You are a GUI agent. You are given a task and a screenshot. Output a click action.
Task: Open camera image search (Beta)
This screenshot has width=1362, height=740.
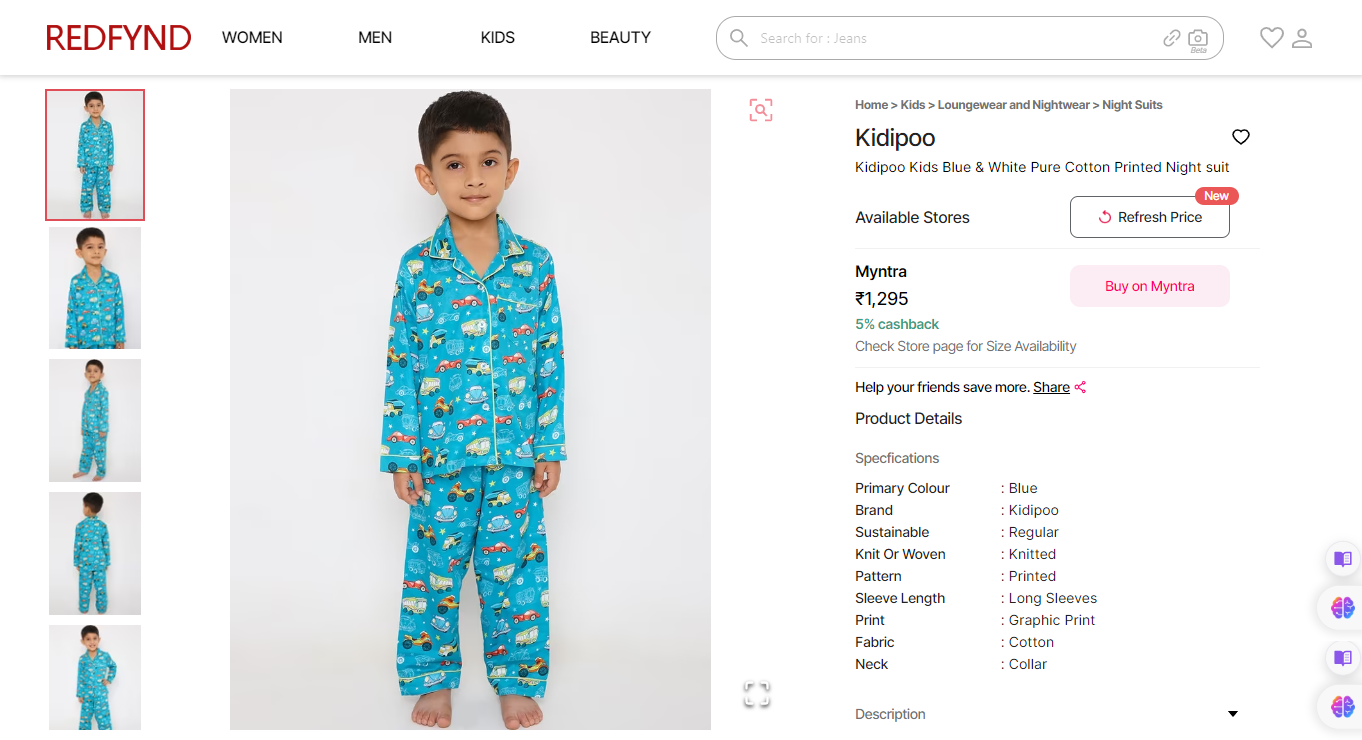1198,39
